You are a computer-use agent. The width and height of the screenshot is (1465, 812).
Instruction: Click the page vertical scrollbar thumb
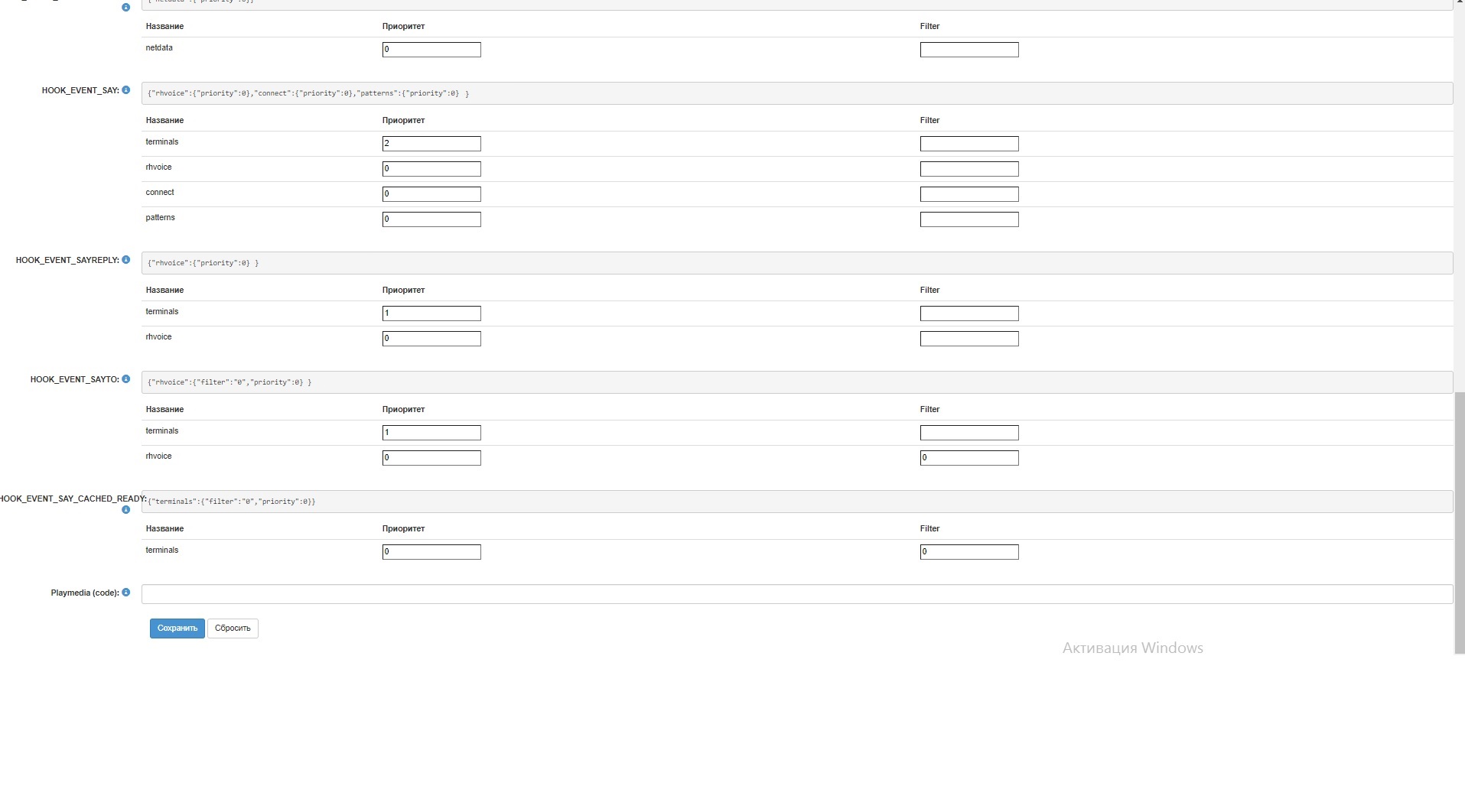(x=1460, y=522)
